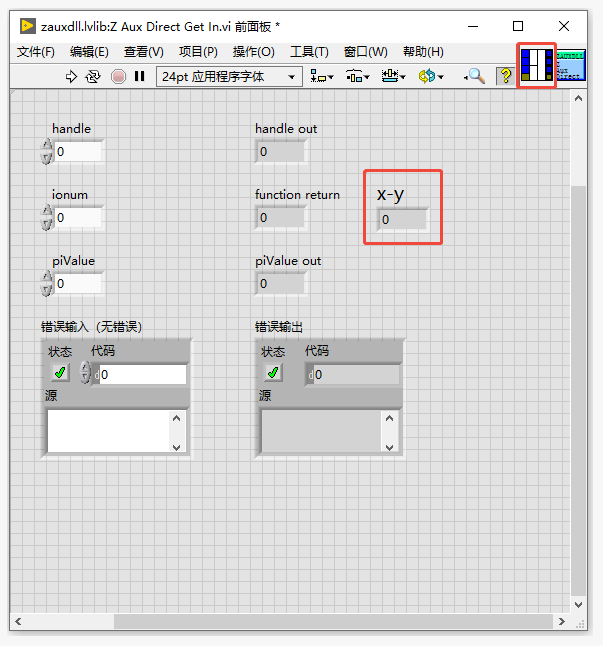Click the piValue numeric input field
This screenshot has width=603, height=646.
[78, 283]
